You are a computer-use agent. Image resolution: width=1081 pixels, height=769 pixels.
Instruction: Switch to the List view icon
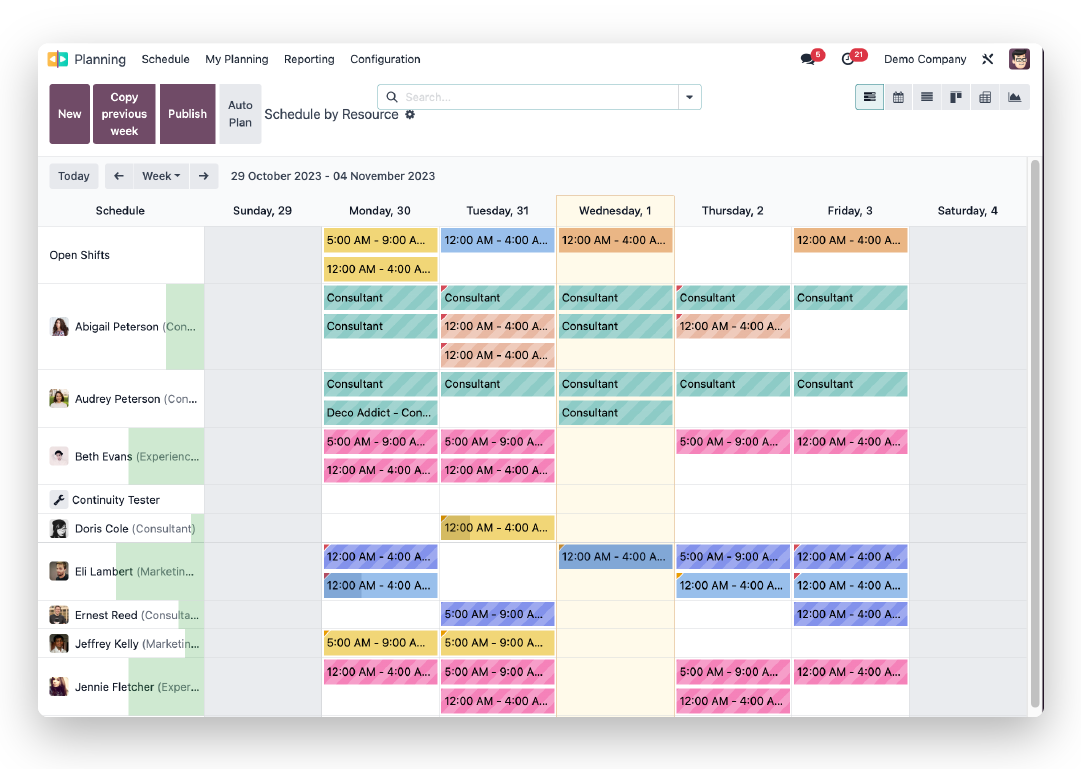pos(927,97)
